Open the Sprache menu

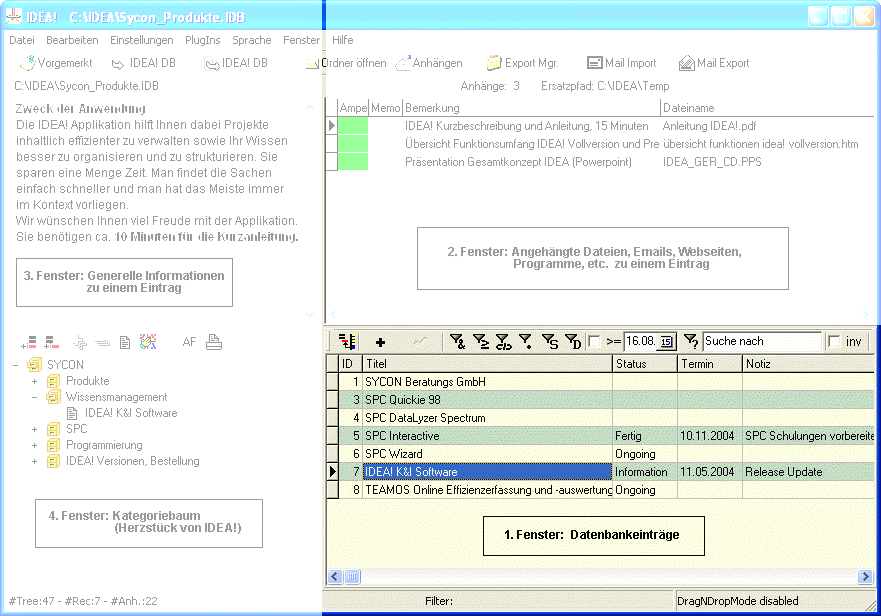(252, 40)
